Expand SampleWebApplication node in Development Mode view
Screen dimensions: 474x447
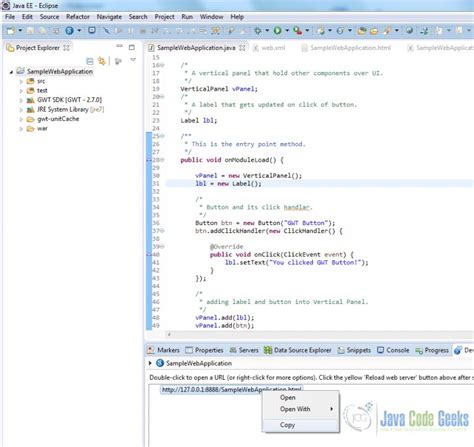pyautogui.click(x=150, y=363)
